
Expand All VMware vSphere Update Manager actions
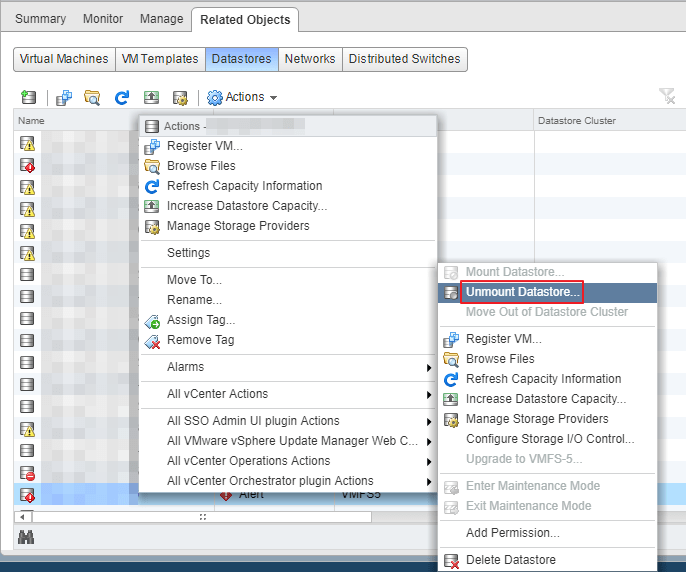pos(429,442)
